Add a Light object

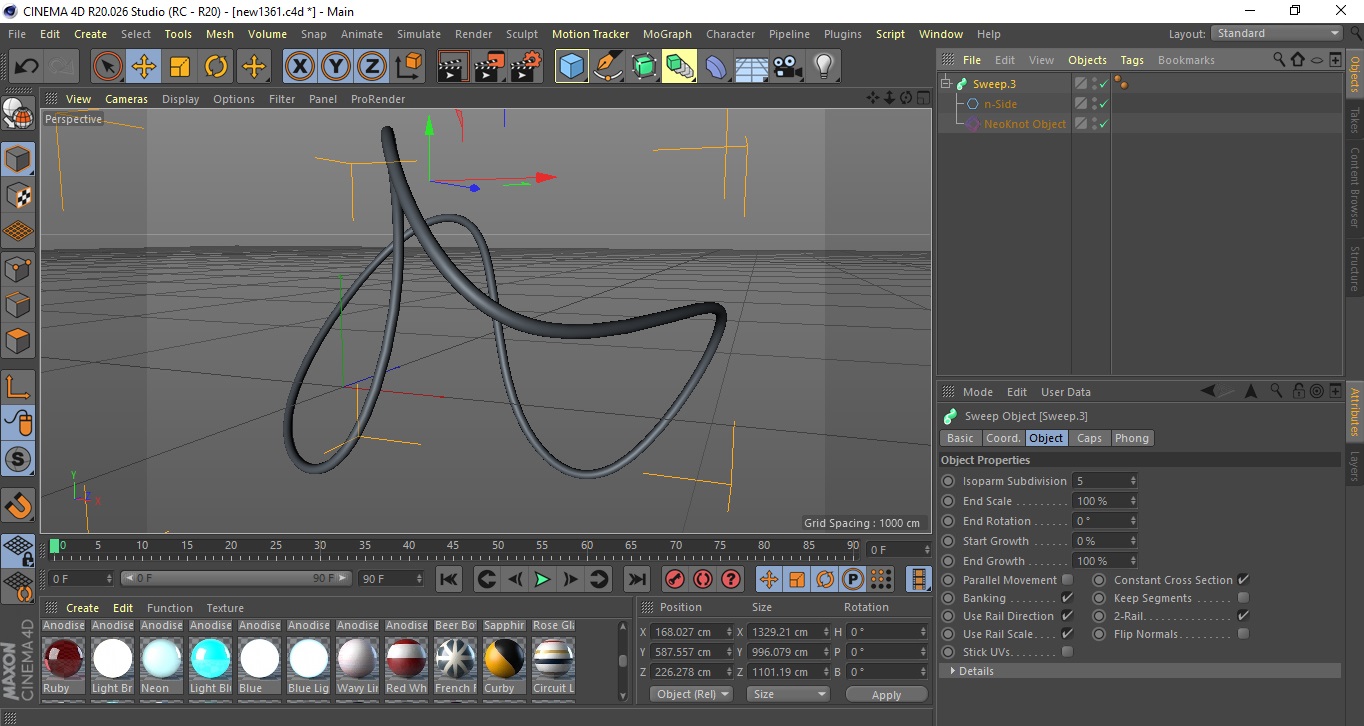click(823, 67)
